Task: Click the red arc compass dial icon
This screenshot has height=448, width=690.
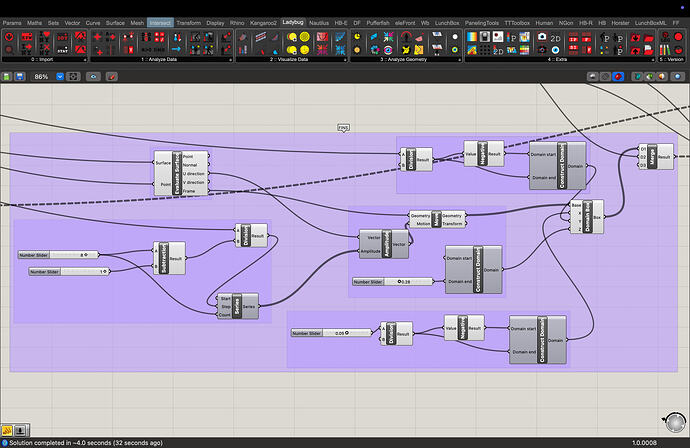Action: (406, 37)
